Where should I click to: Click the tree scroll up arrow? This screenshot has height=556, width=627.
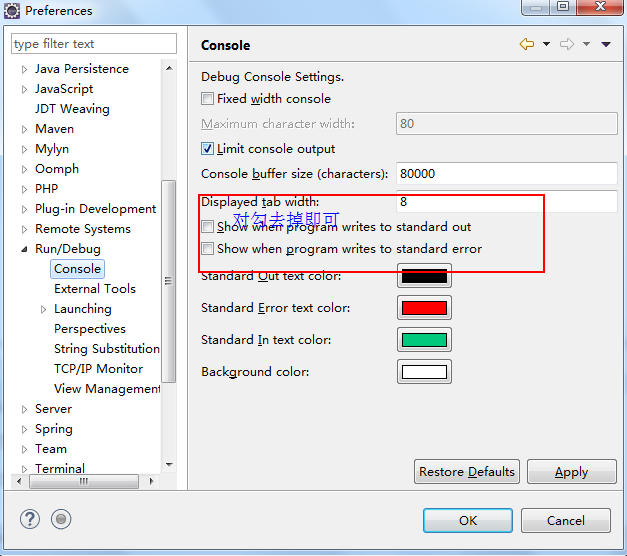(x=169, y=68)
